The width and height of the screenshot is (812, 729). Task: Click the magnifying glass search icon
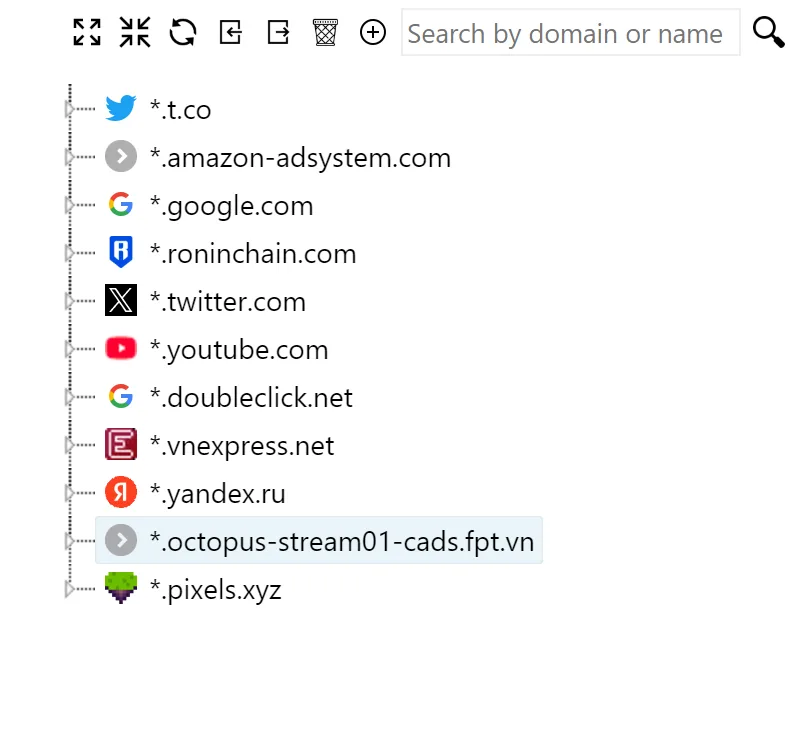(x=768, y=32)
